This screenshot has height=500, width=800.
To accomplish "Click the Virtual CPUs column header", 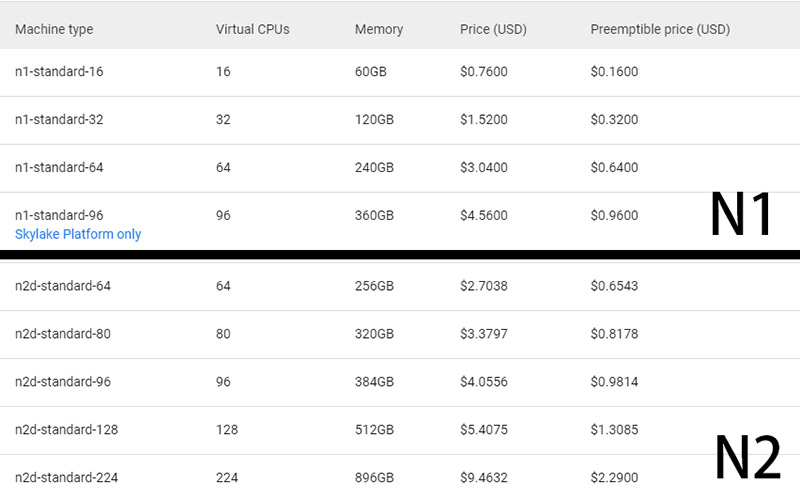I will pos(253,29).
